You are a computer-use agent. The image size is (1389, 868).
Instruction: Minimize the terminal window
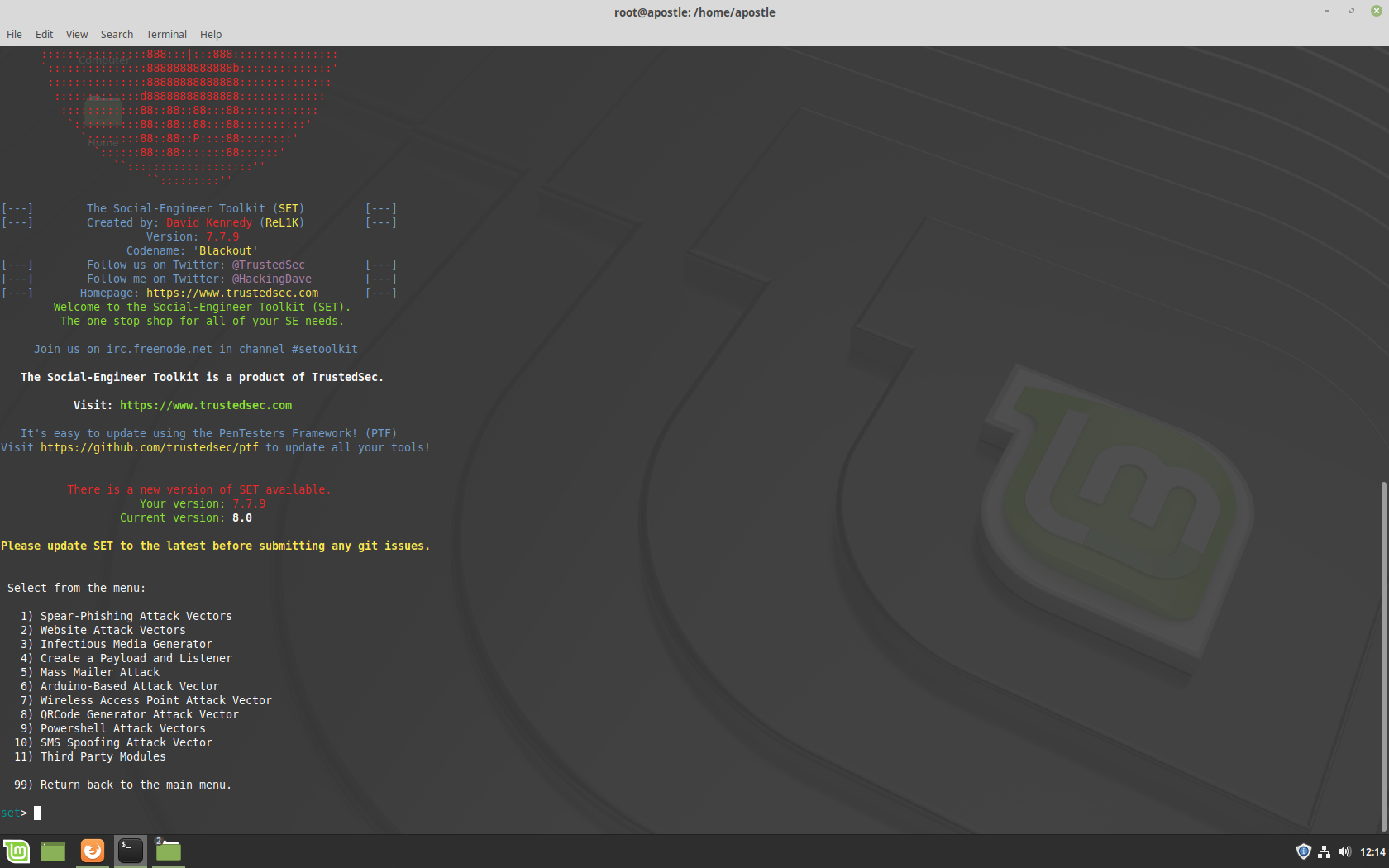pos(1327,12)
